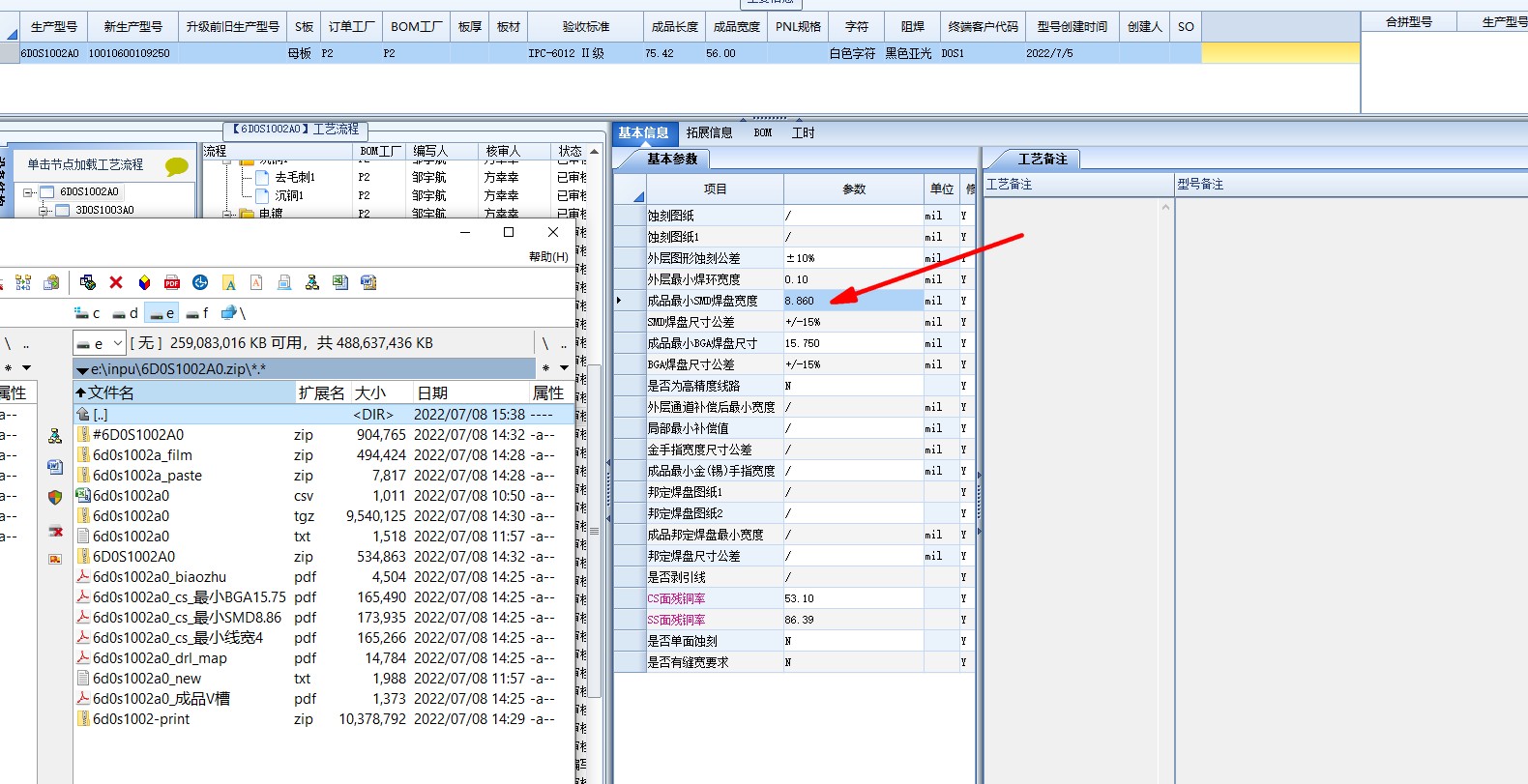
Task: Select the 6d0s1002a0 tgz file
Action: 324,516
